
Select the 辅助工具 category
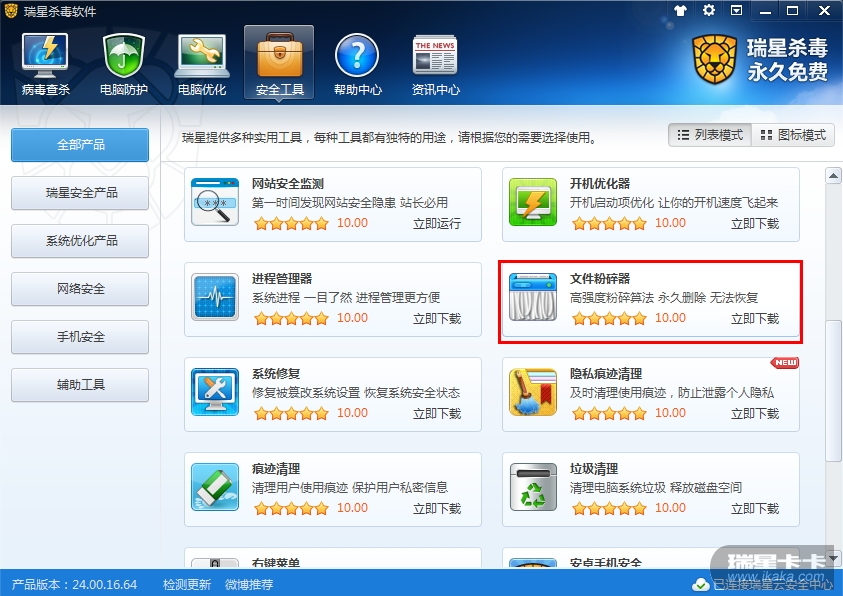point(80,385)
